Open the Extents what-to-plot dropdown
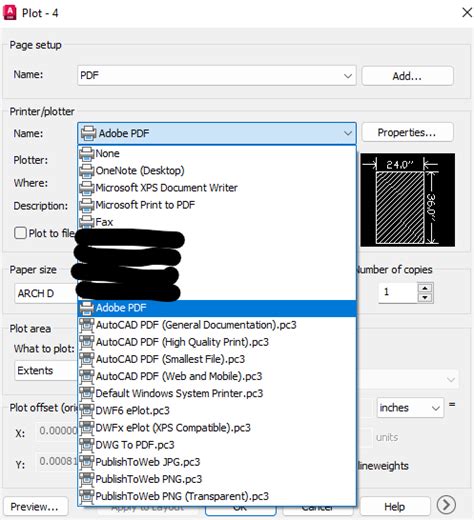 pos(46,371)
